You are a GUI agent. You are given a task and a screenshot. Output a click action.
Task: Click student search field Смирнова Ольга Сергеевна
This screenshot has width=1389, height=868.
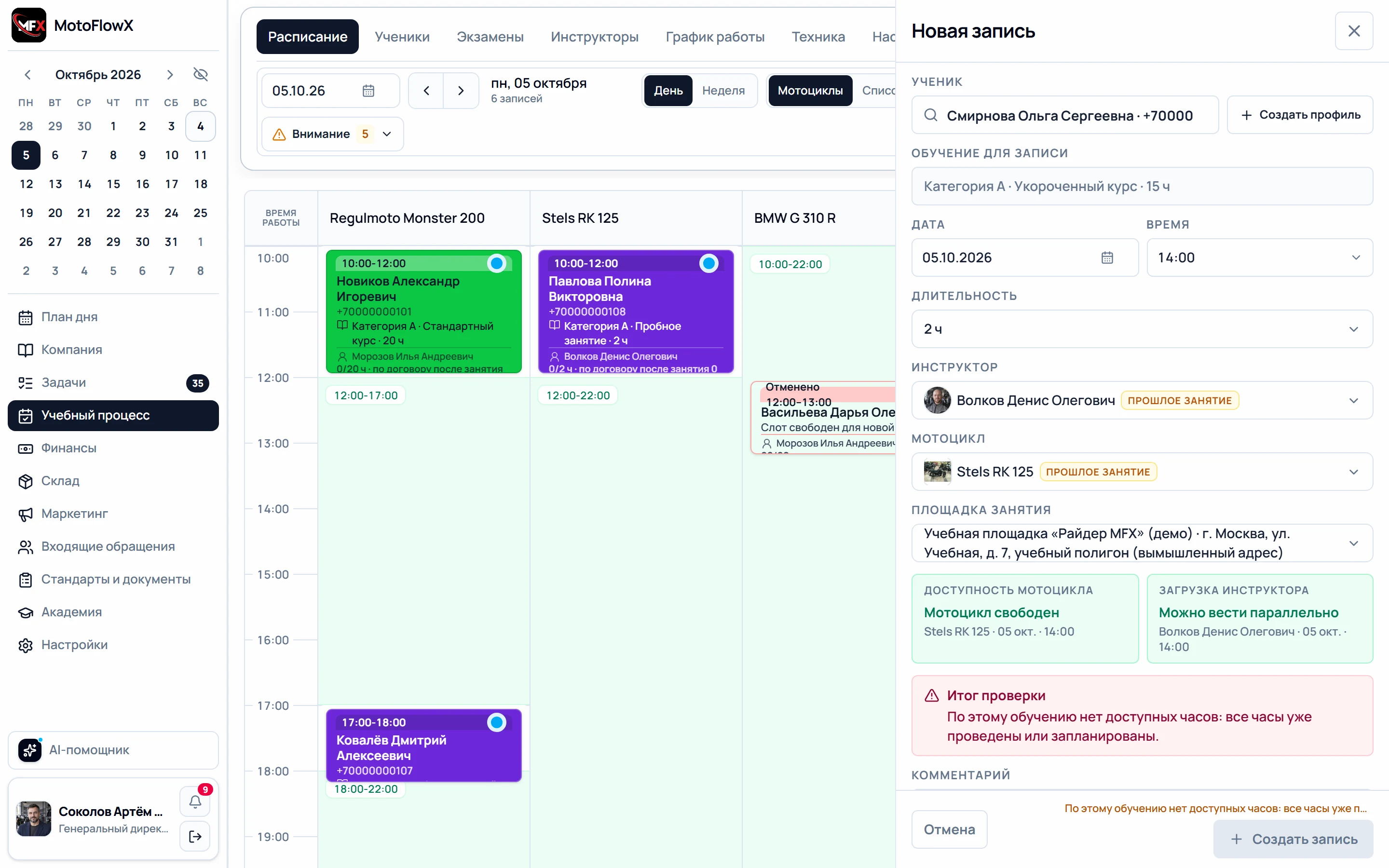pyautogui.click(x=1065, y=115)
